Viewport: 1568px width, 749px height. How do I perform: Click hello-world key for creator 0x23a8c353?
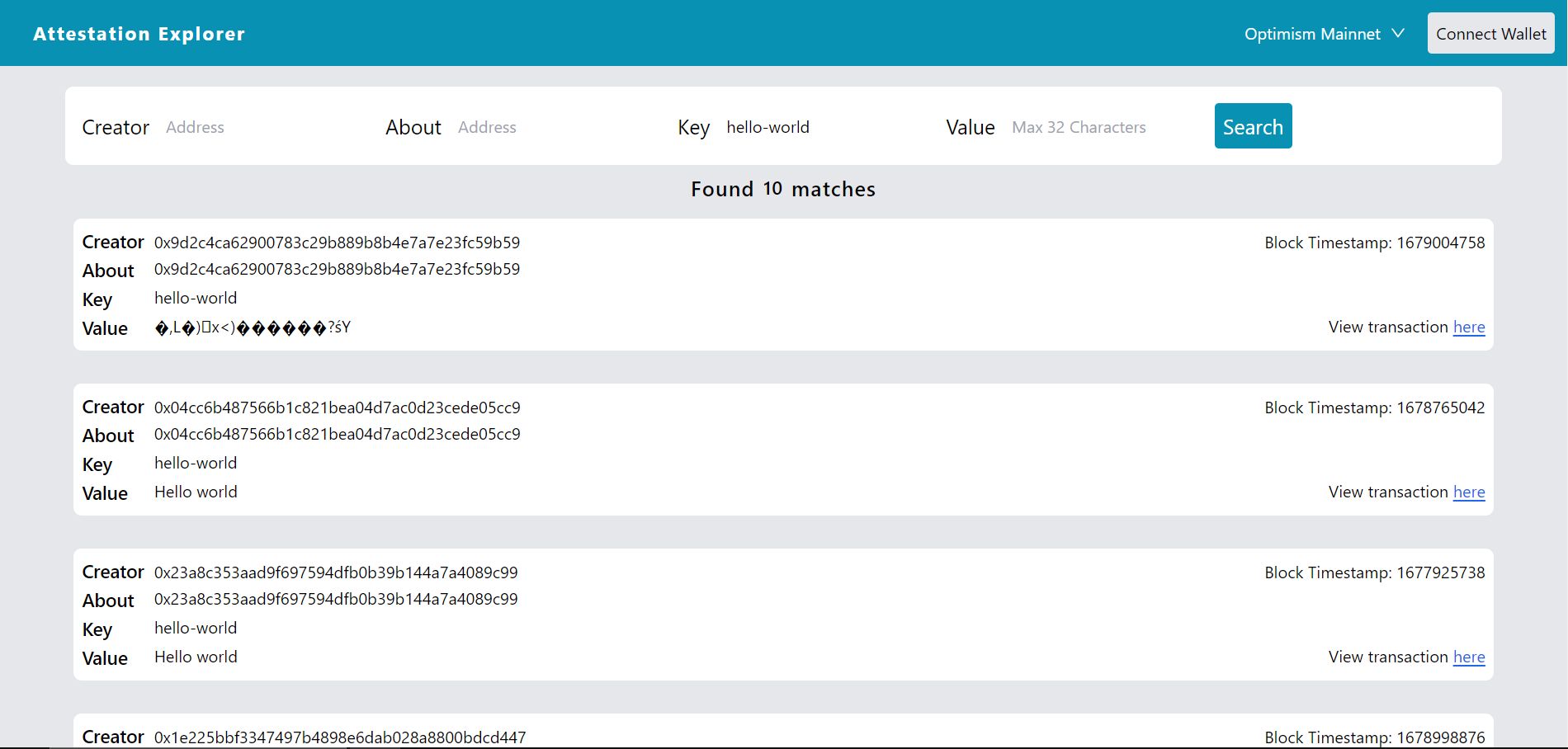pos(196,628)
